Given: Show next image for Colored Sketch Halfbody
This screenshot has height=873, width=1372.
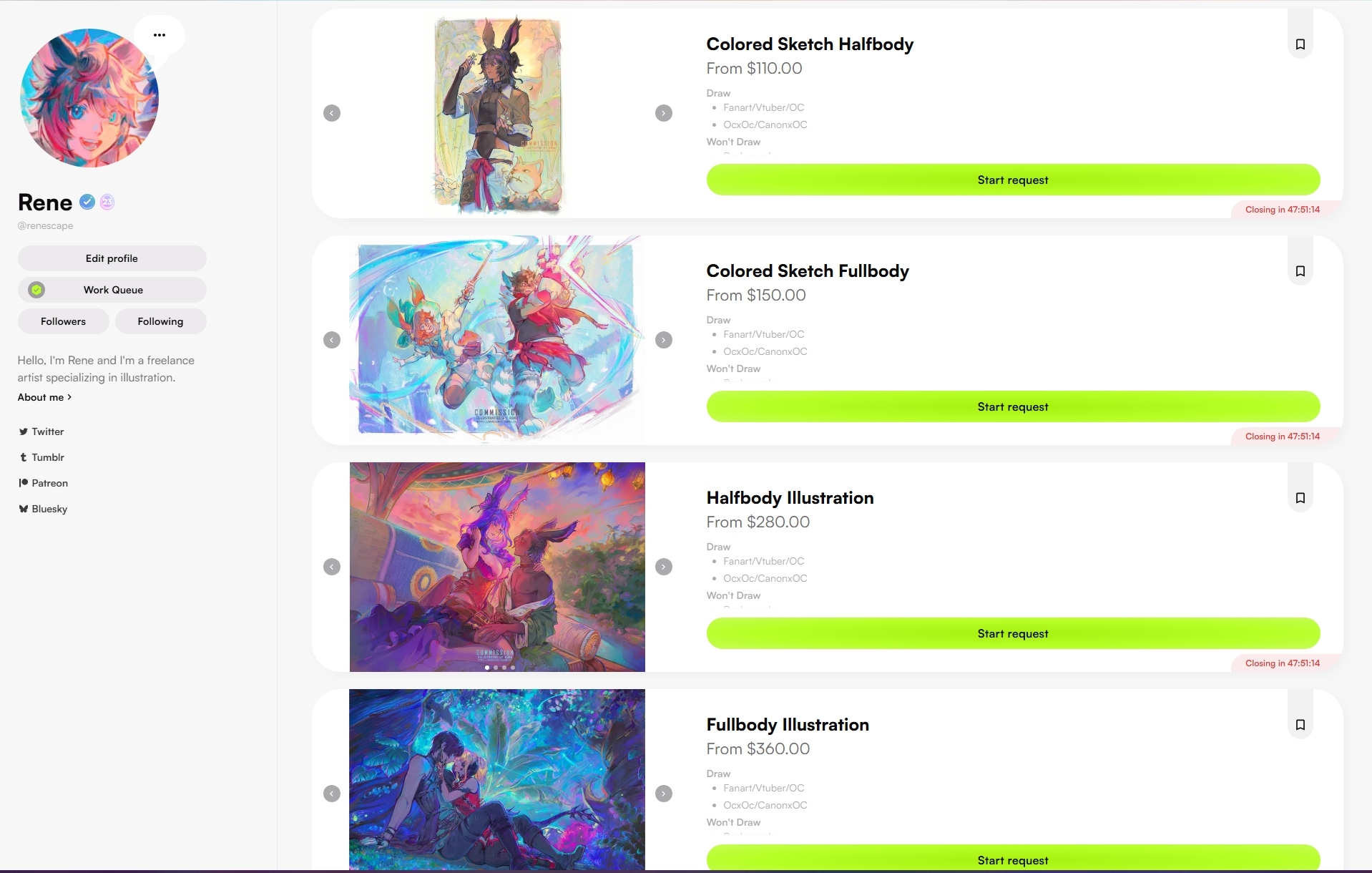Looking at the screenshot, I should pyautogui.click(x=664, y=113).
